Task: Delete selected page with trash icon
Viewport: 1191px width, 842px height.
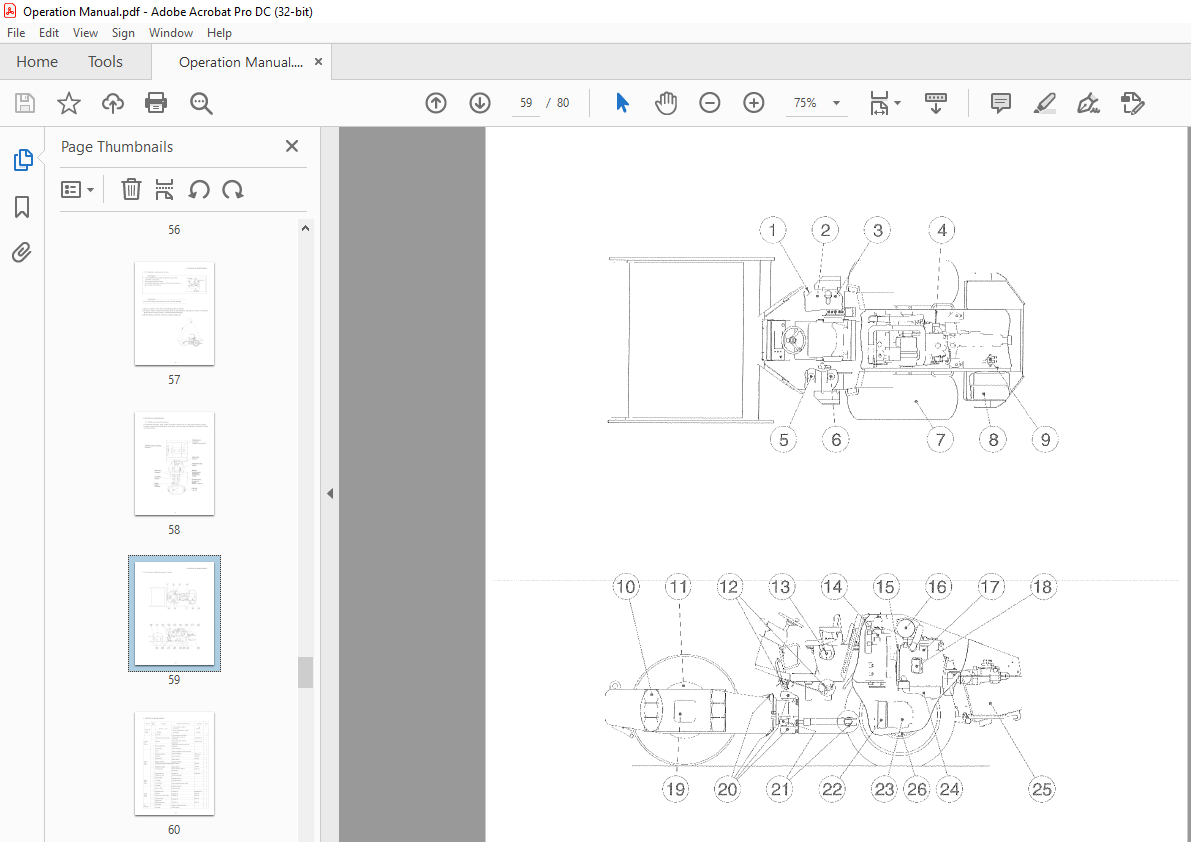Action: (131, 189)
